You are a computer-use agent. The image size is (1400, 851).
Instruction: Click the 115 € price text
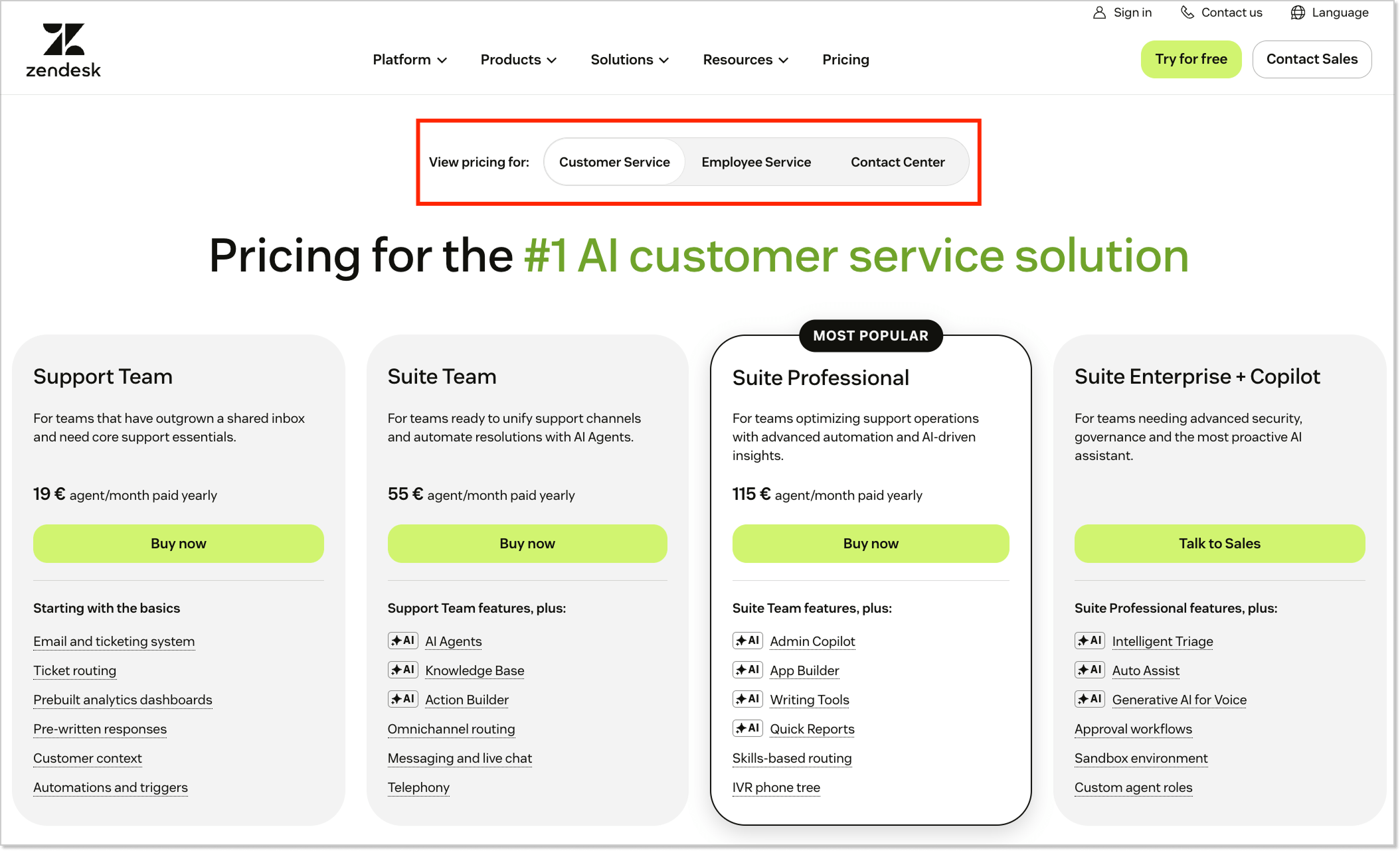(752, 494)
